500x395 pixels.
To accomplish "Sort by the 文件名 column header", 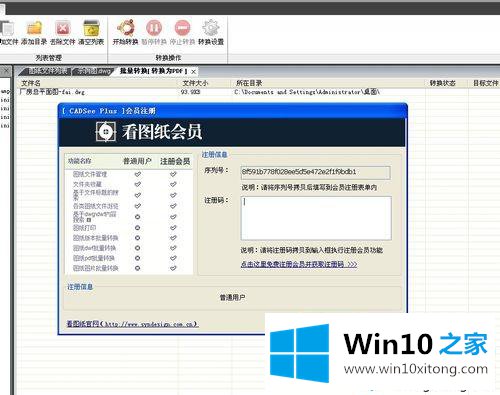I will pos(31,83).
